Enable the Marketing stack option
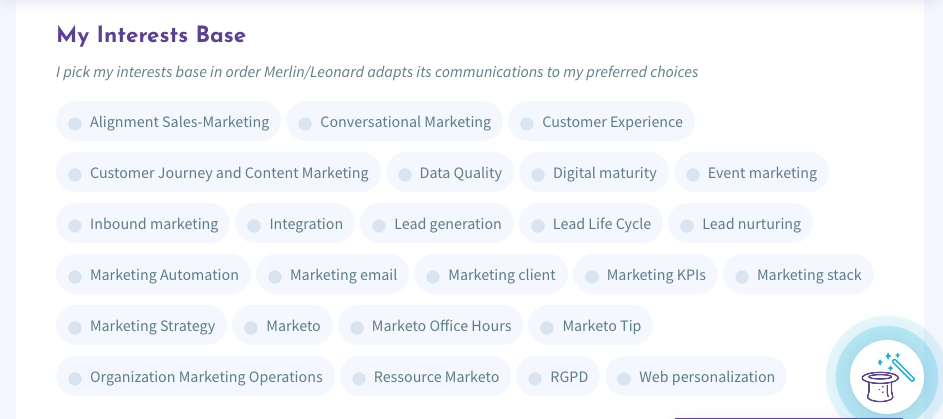 point(798,275)
